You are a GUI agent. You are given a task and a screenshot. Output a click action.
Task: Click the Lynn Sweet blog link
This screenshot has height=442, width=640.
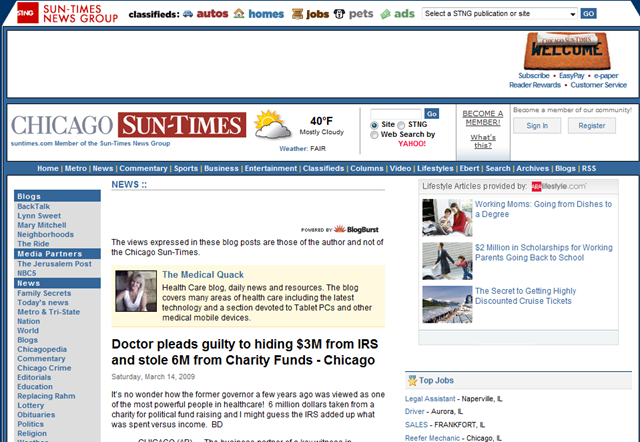coord(39,215)
